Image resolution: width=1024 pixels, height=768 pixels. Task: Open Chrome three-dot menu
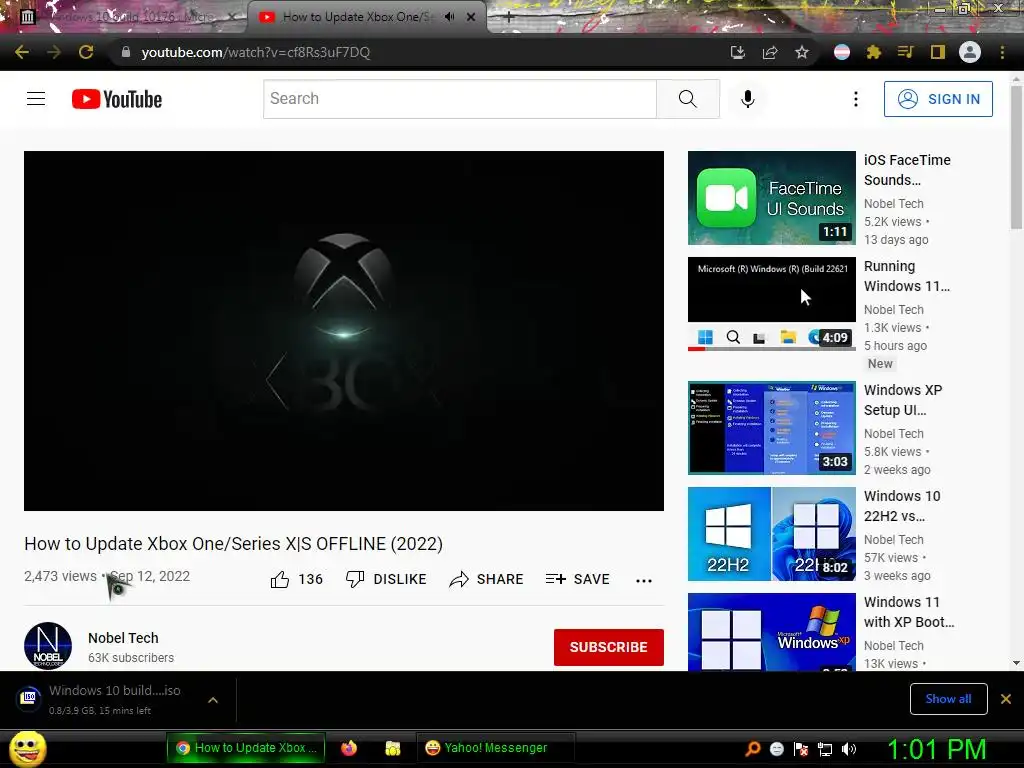pyautogui.click(x=1002, y=52)
